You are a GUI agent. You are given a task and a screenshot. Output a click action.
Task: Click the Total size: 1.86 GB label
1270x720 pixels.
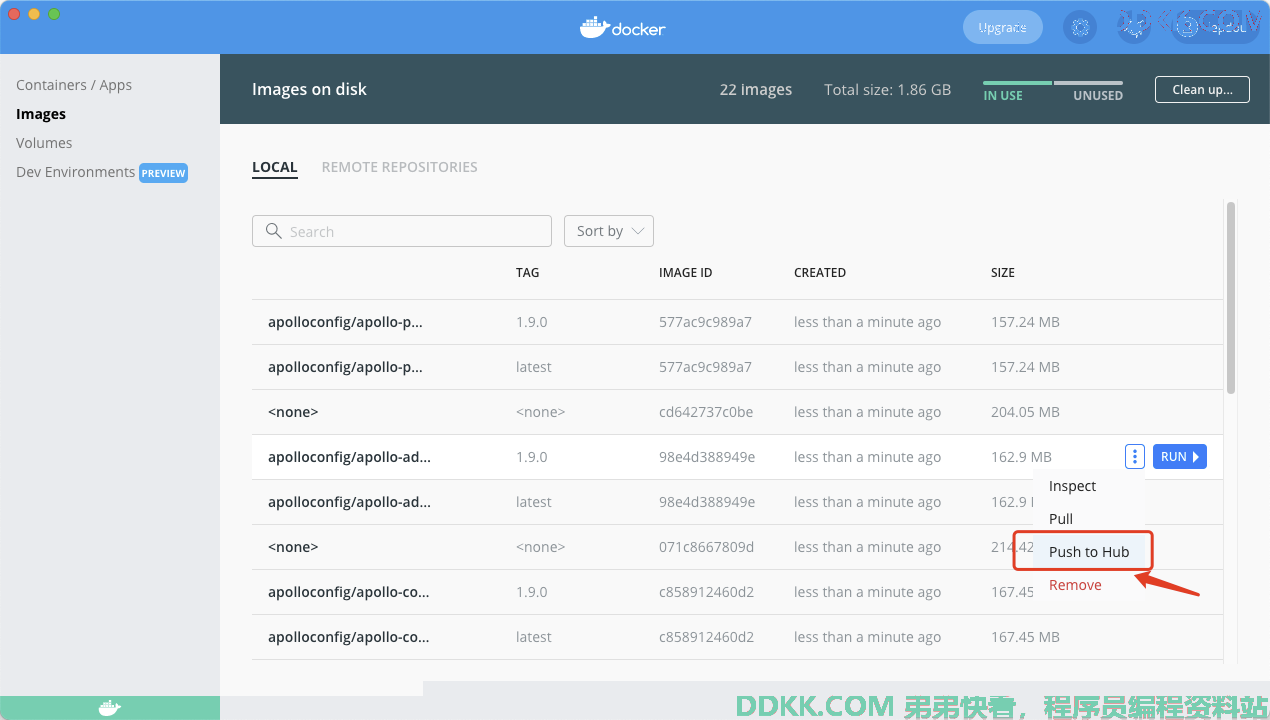887,89
